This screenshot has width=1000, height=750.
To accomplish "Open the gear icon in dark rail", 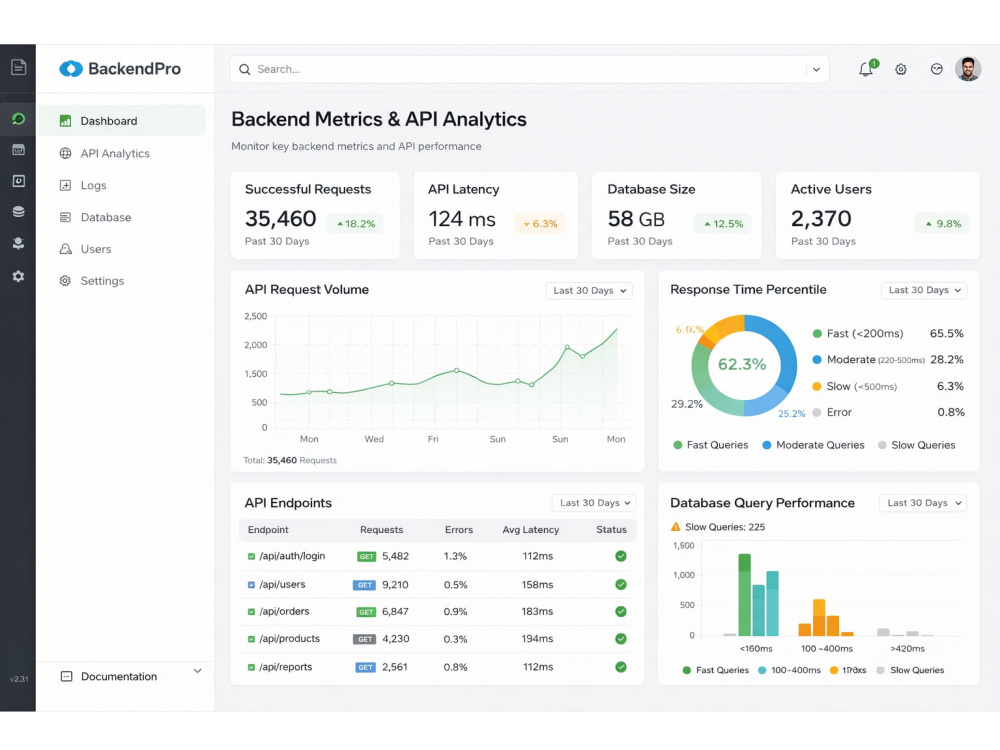I will coord(18,276).
